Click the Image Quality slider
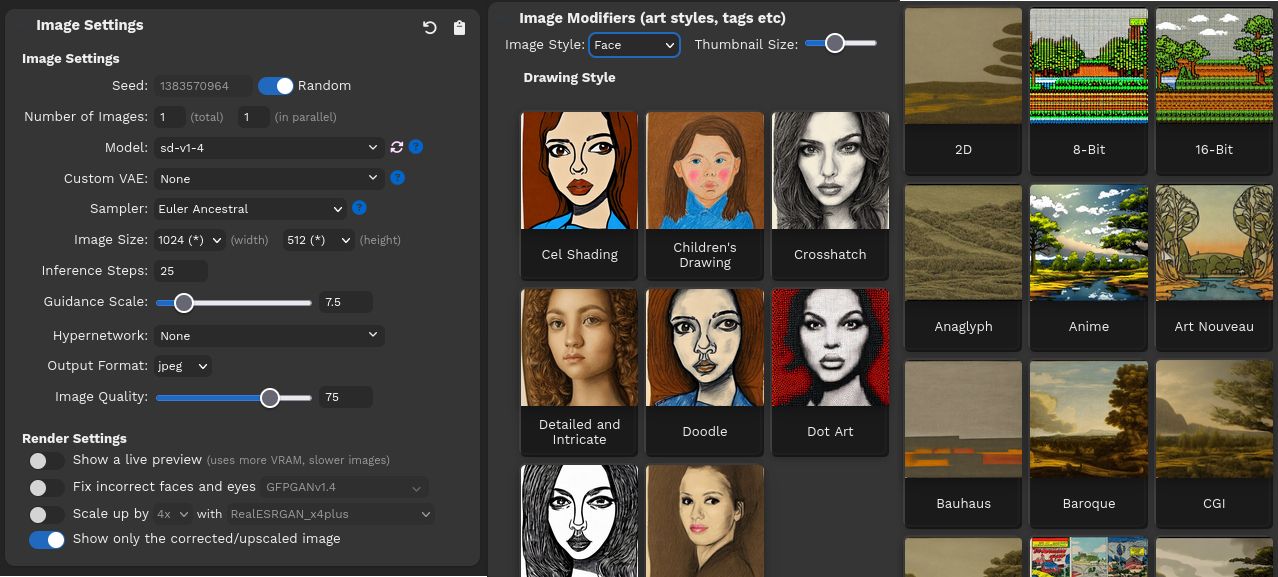Screen dimensions: 1278x577 tap(234, 397)
